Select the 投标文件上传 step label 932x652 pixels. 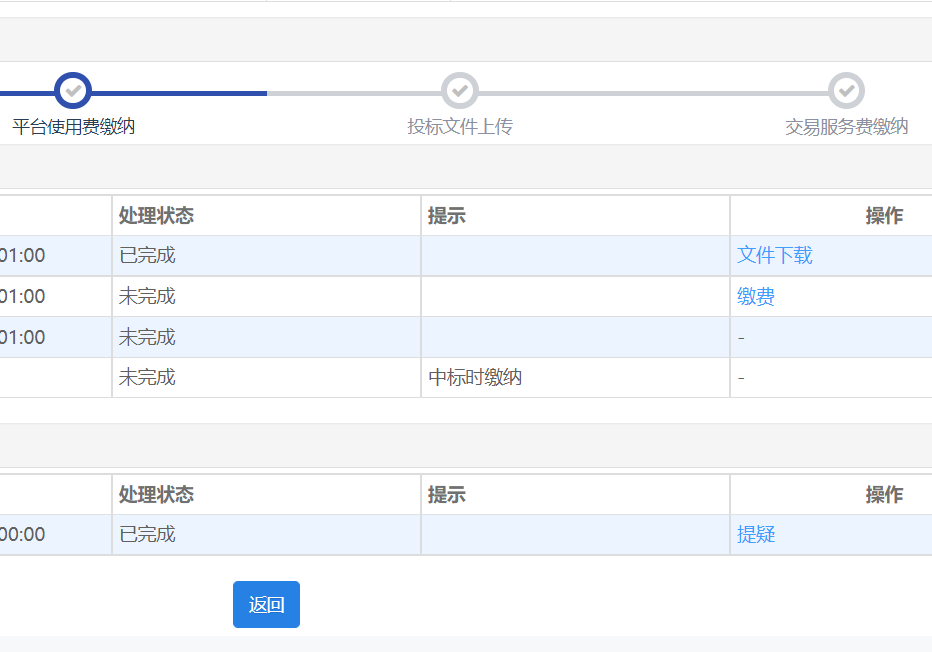460,127
